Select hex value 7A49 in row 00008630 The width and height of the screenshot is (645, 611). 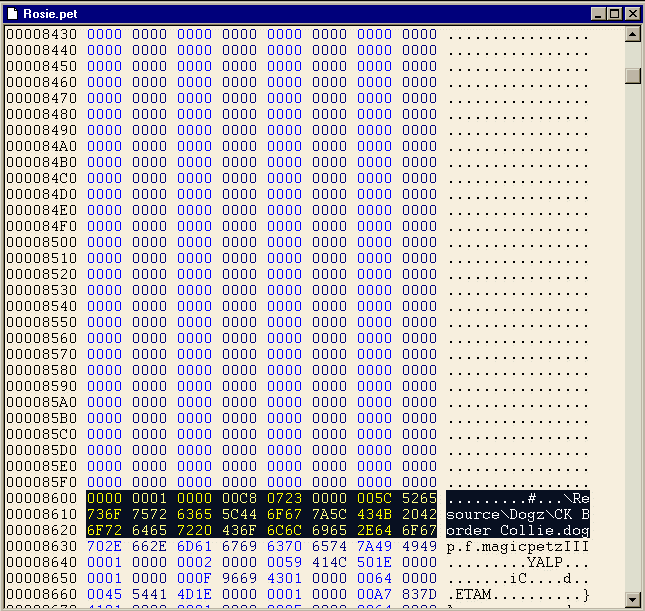pyautogui.click(x=374, y=546)
